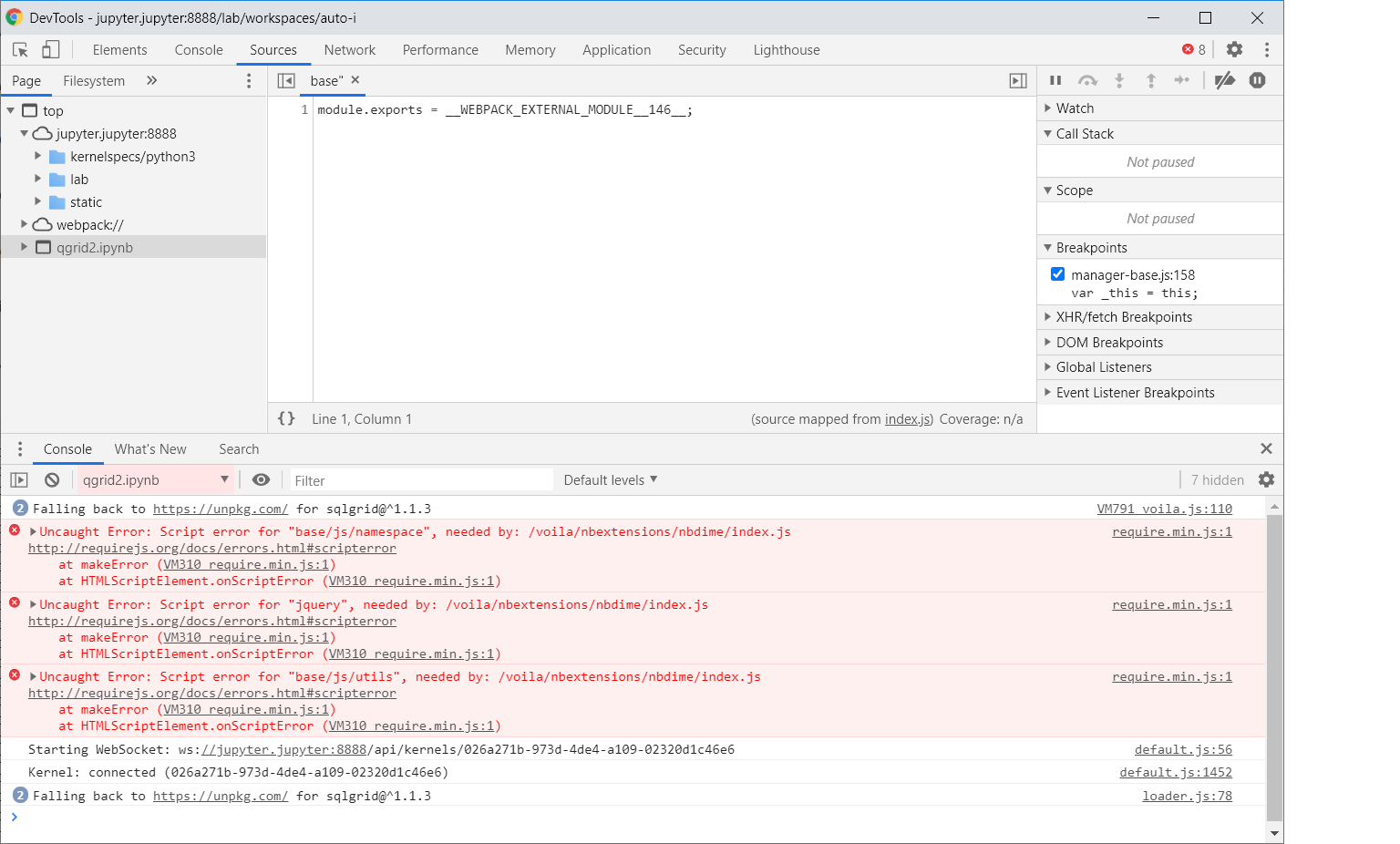Click the Step into next function call icon
1400x844 pixels.
tap(1119, 80)
